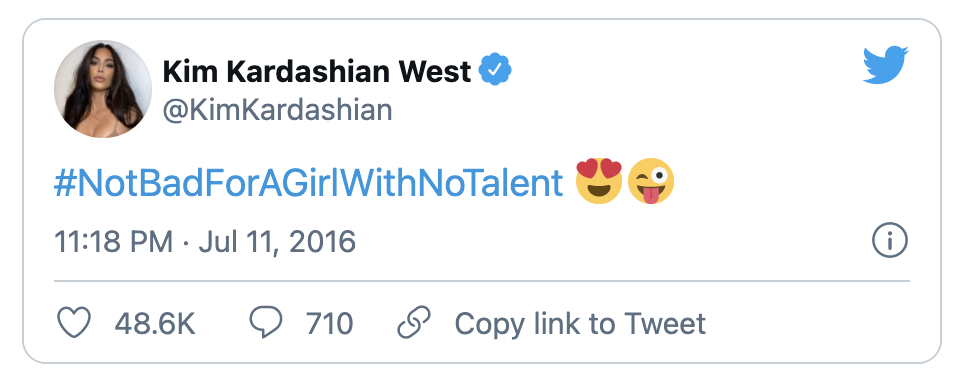
Task: Click the reply speech bubble icon
Action: point(267,323)
